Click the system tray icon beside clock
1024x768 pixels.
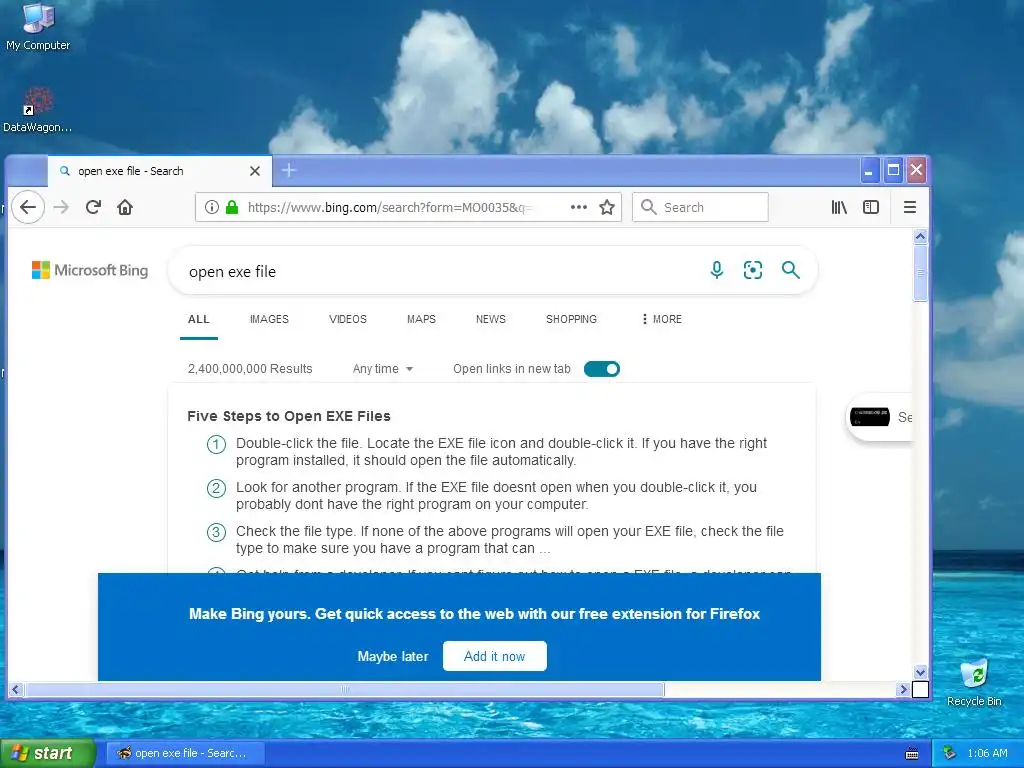pos(950,753)
